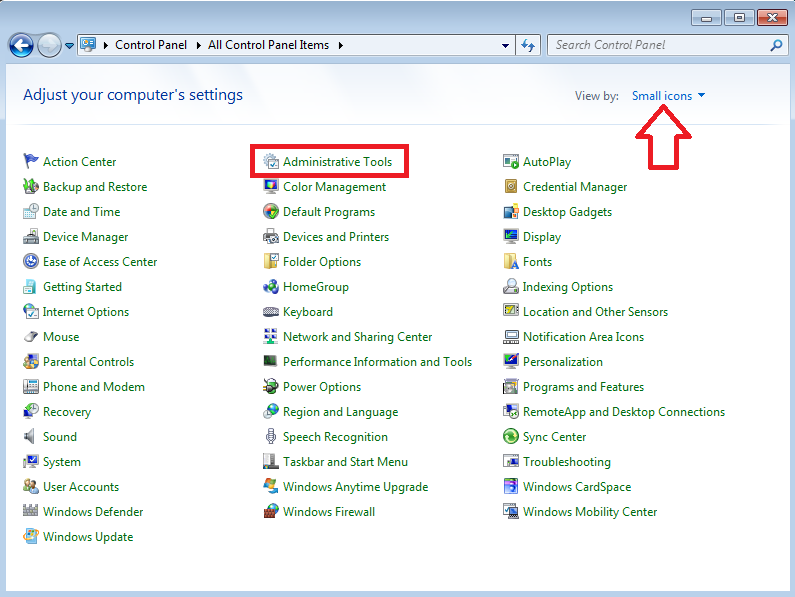Refresh the Control Panel view
Screen dimensions: 795x597
coord(528,45)
